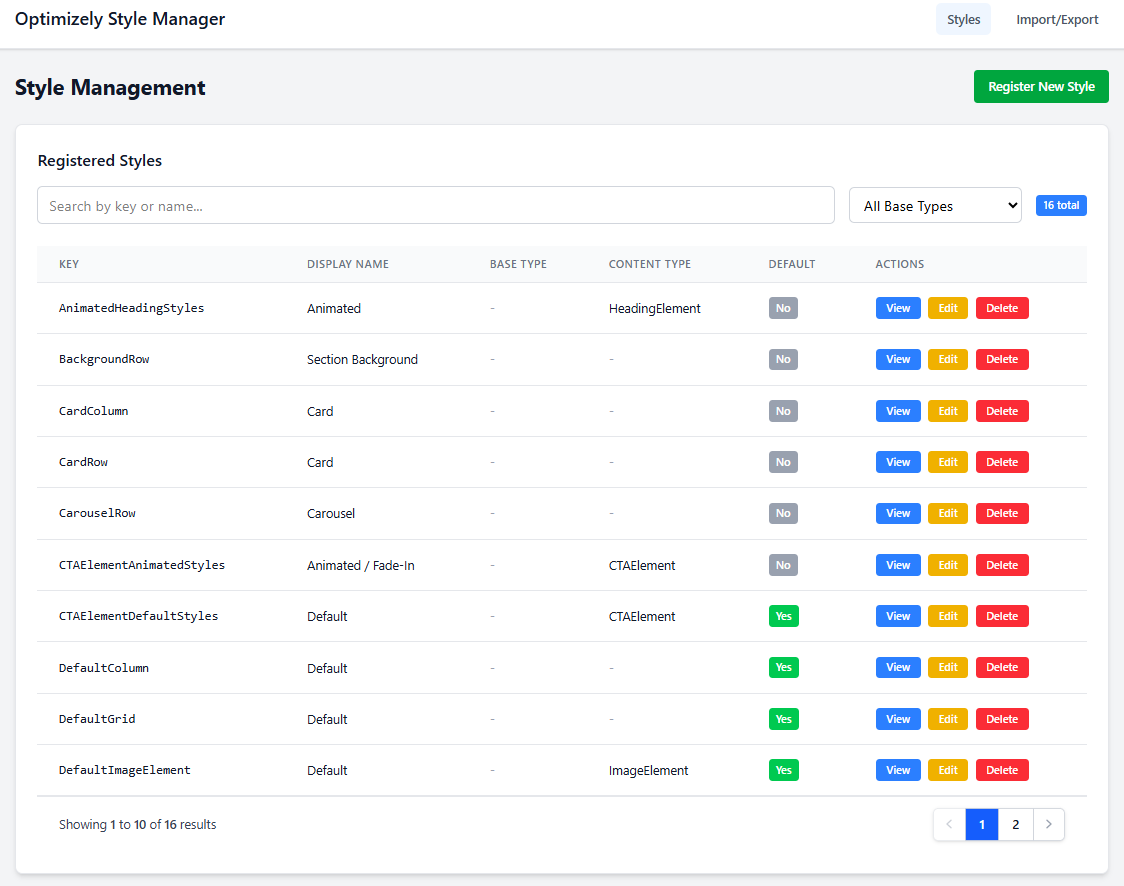
Task: Click in the search by key field
Action: point(435,206)
